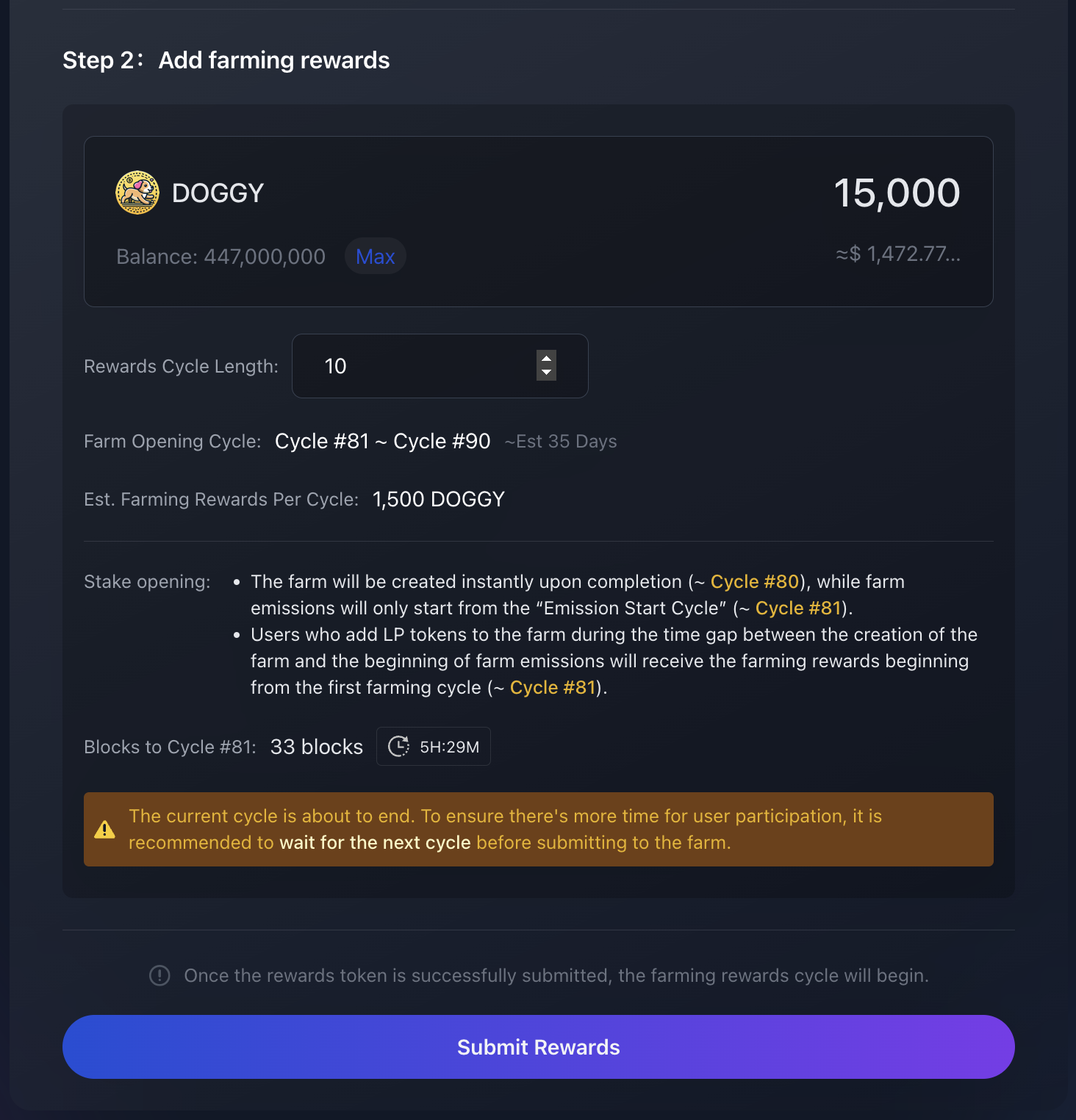The width and height of the screenshot is (1076, 1120).
Task: Click the "wait for the next cycle" text
Action: click(x=375, y=842)
